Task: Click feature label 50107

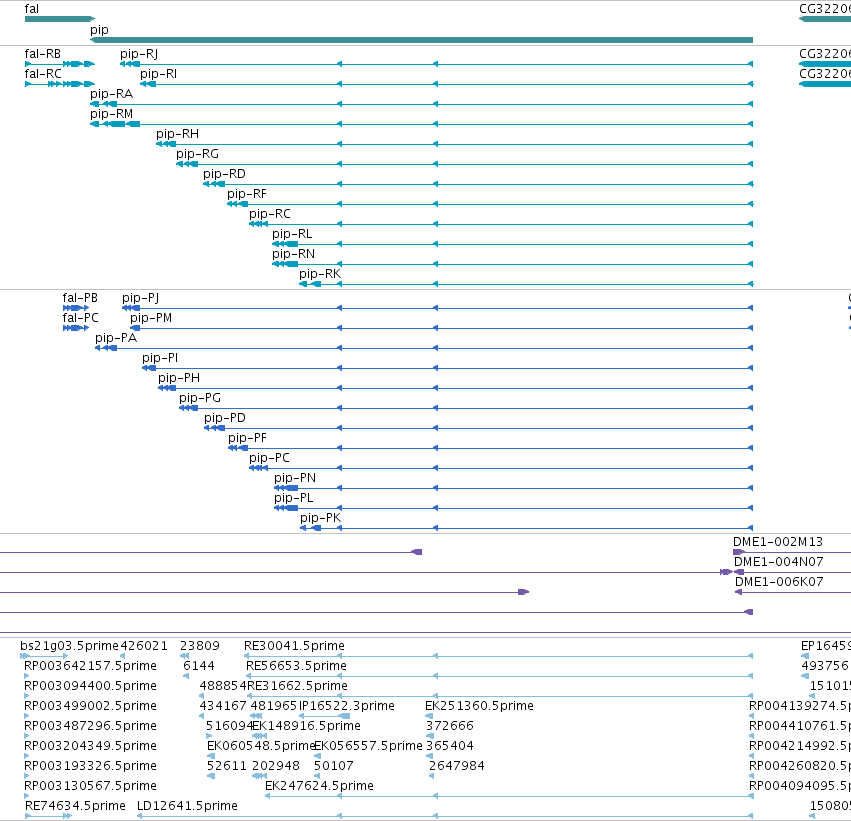Action: pyautogui.click(x=334, y=767)
